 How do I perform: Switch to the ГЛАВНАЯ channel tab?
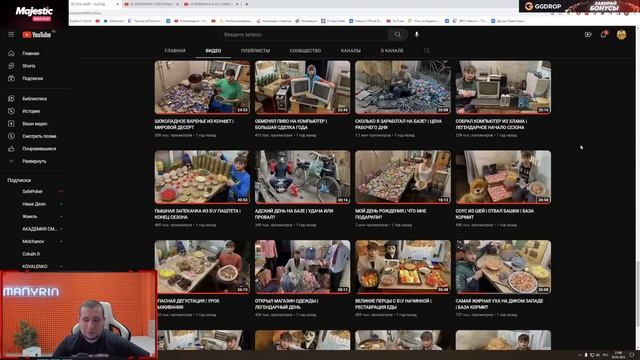tap(175, 51)
